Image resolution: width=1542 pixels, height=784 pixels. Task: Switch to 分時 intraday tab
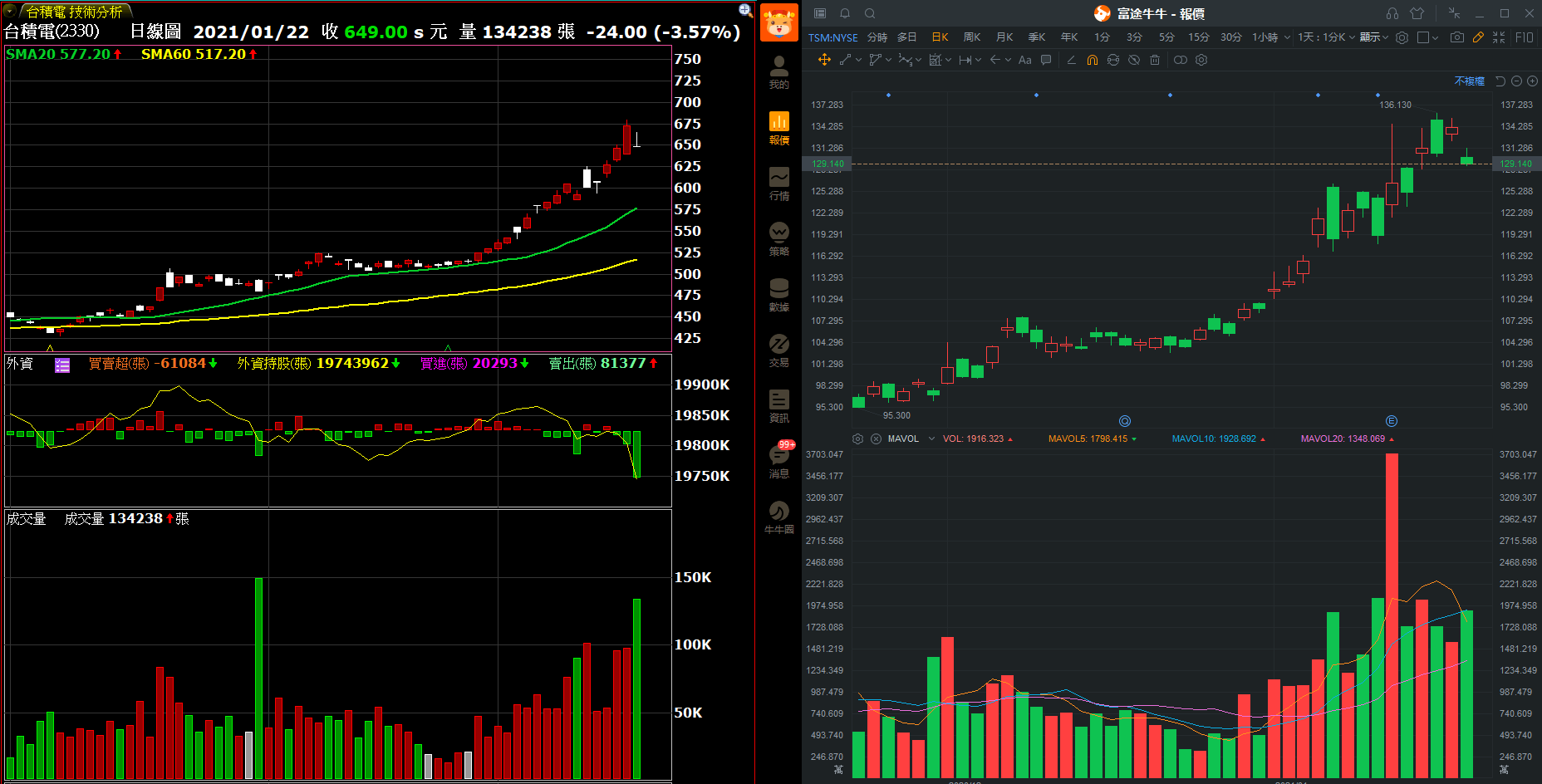tap(877, 37)
